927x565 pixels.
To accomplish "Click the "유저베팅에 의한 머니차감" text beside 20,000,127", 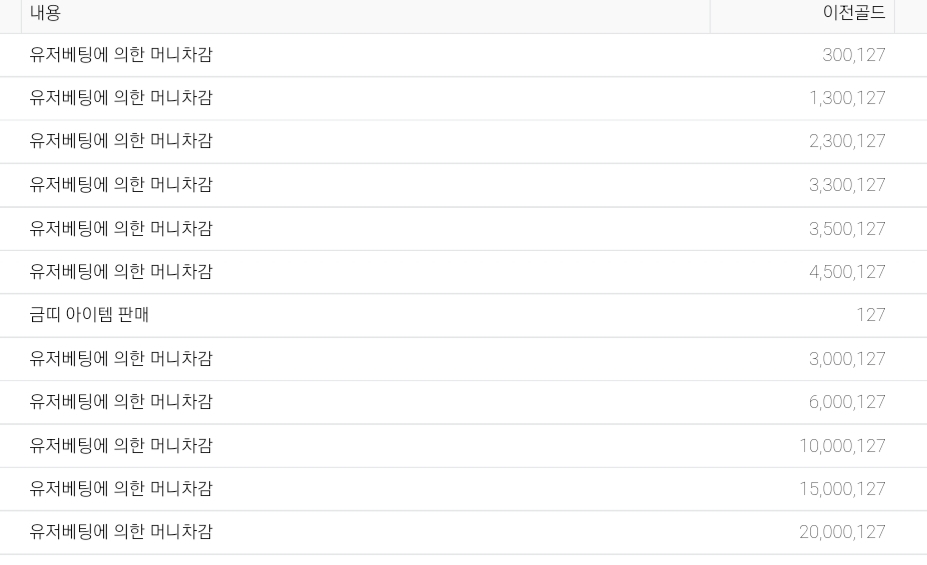I will (x=121, y=532).
